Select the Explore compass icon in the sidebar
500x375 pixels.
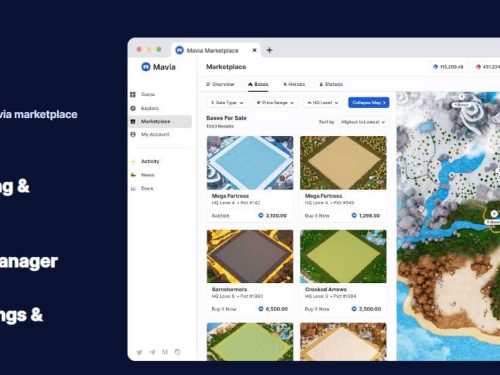coord(133,108)
